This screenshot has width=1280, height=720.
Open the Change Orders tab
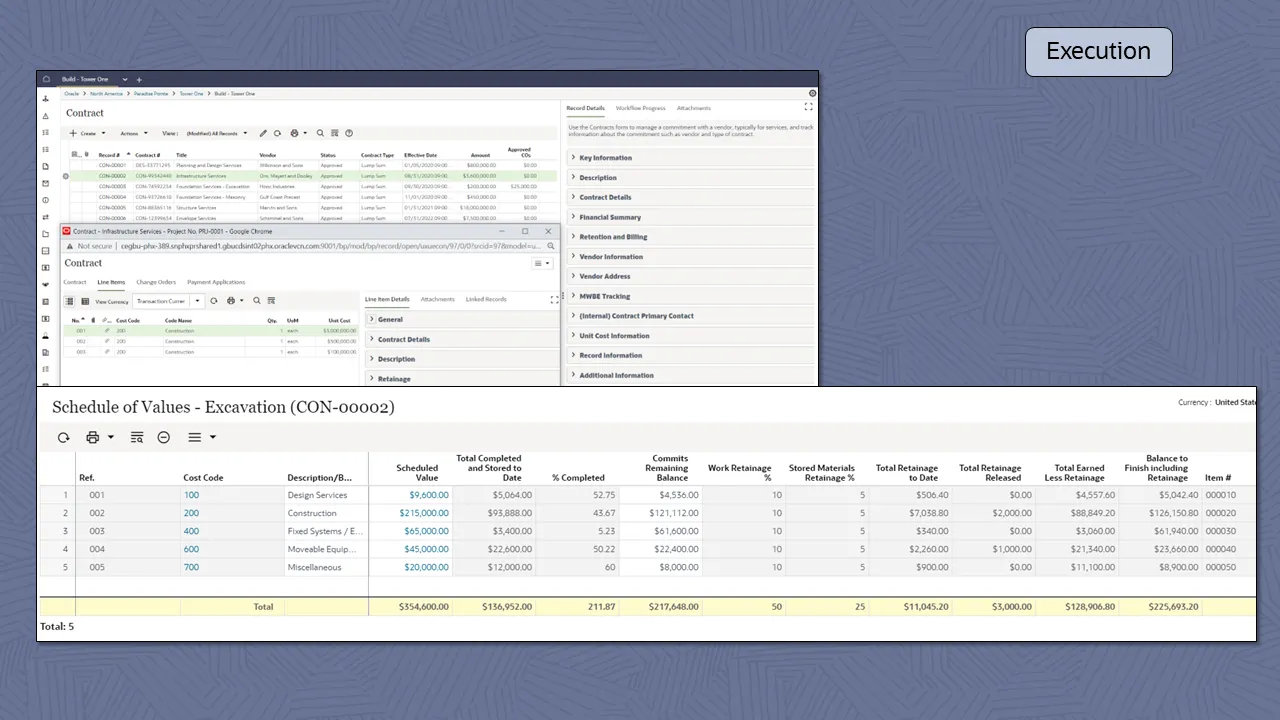pos(156,282)
